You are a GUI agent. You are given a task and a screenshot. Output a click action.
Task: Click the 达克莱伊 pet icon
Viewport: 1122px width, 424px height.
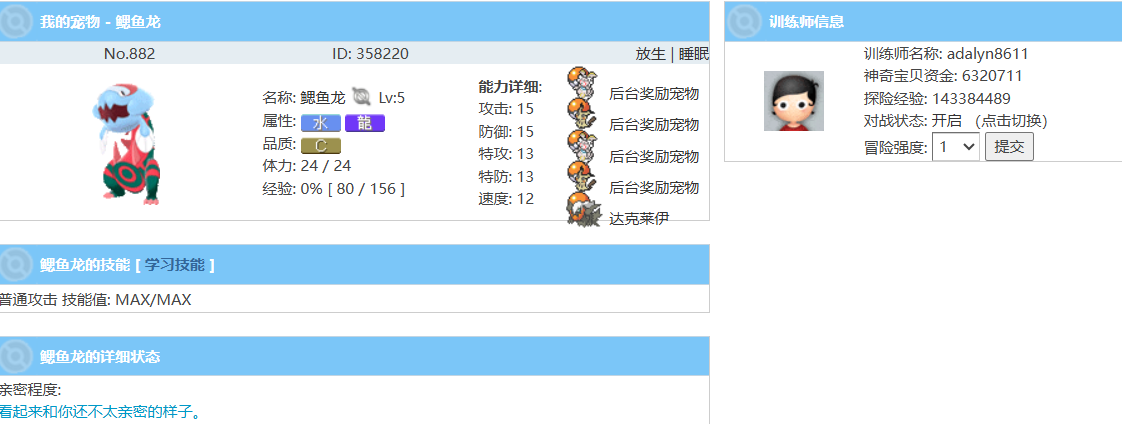point(584,211)
